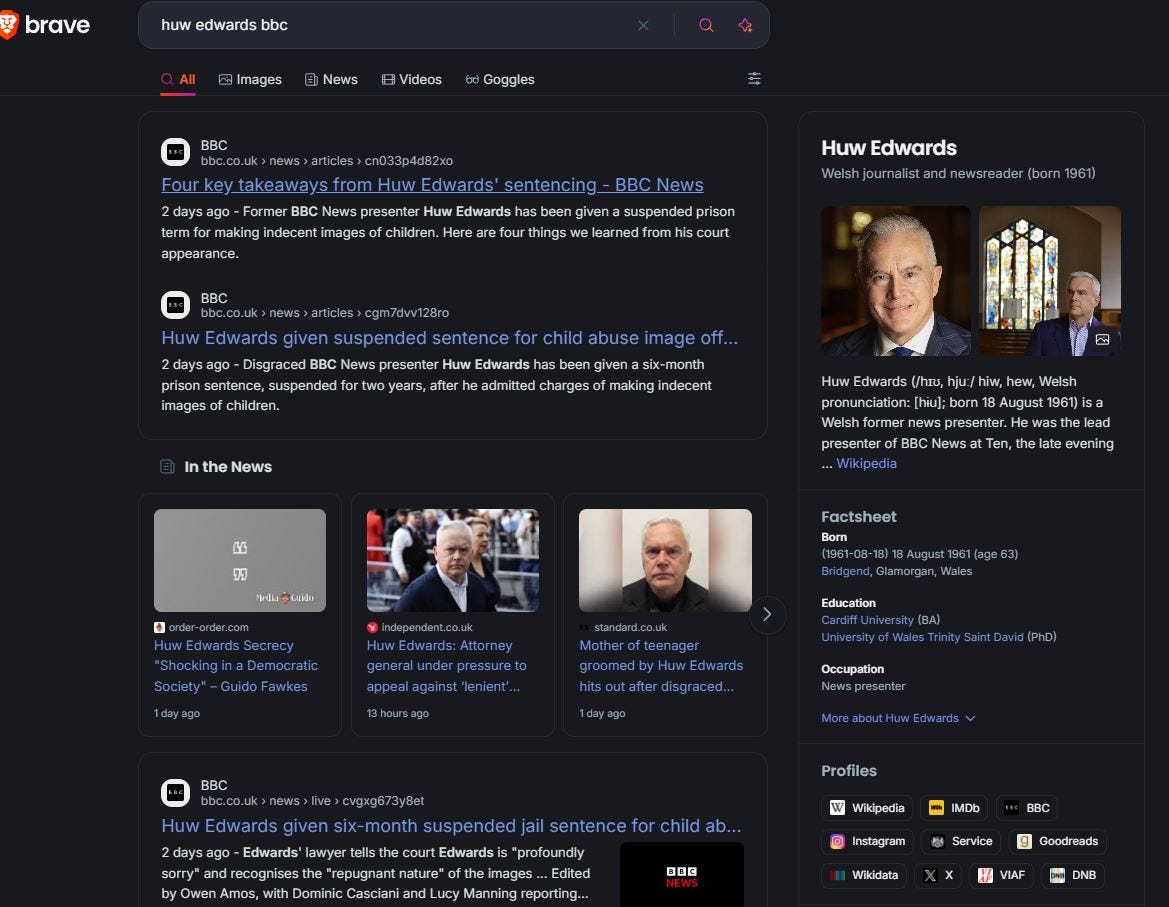Open the Wikipedia profile button
Screen dimensions: 1169x907
pos(867,808)
